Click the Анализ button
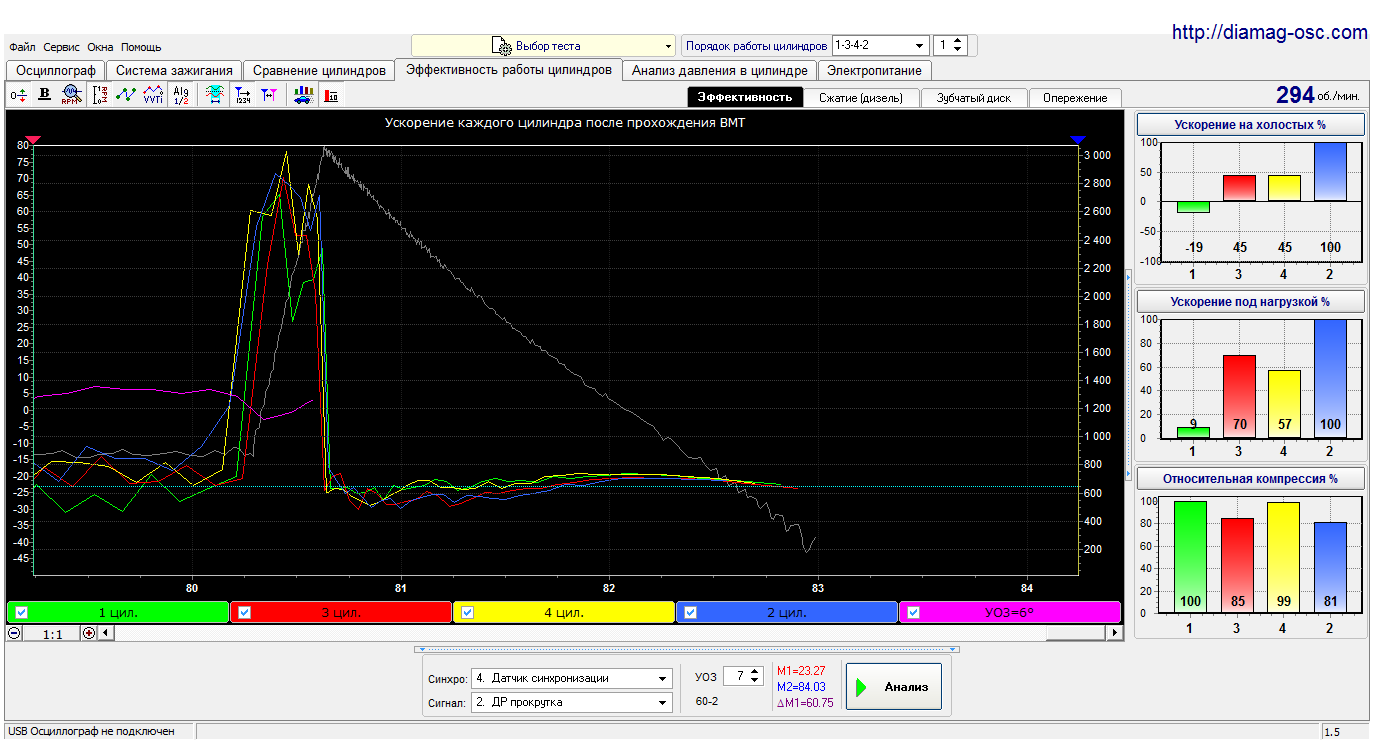The height and width of the screenshot is (744, 1382). pyautogui.click(x=894, y=687)
